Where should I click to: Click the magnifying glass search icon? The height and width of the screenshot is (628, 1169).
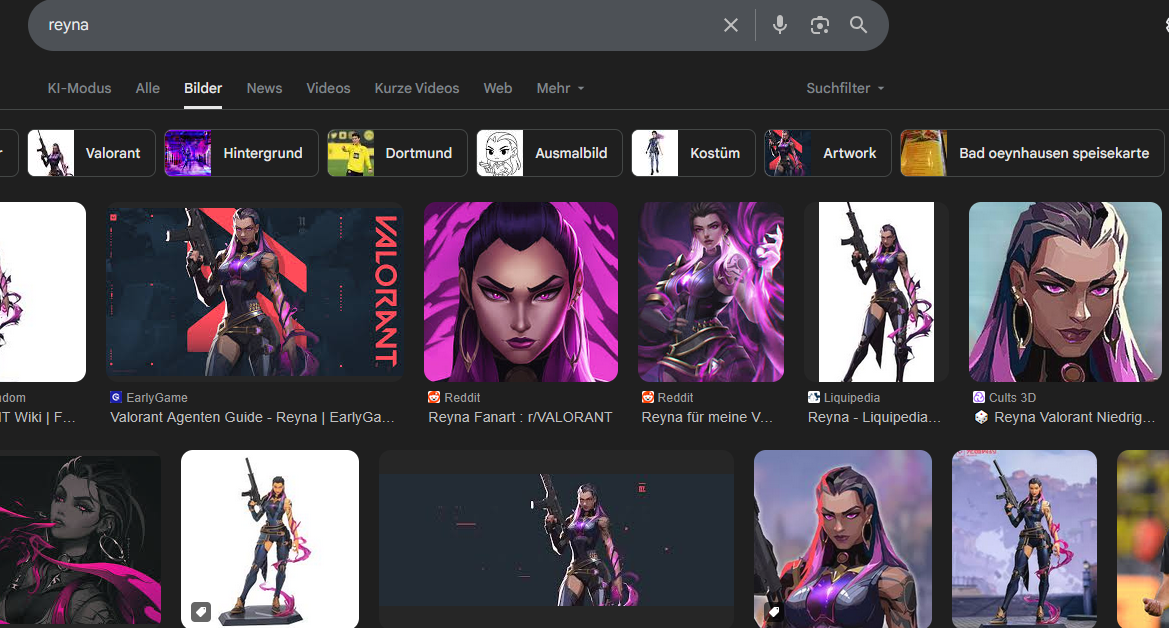[x=859, y=25]
